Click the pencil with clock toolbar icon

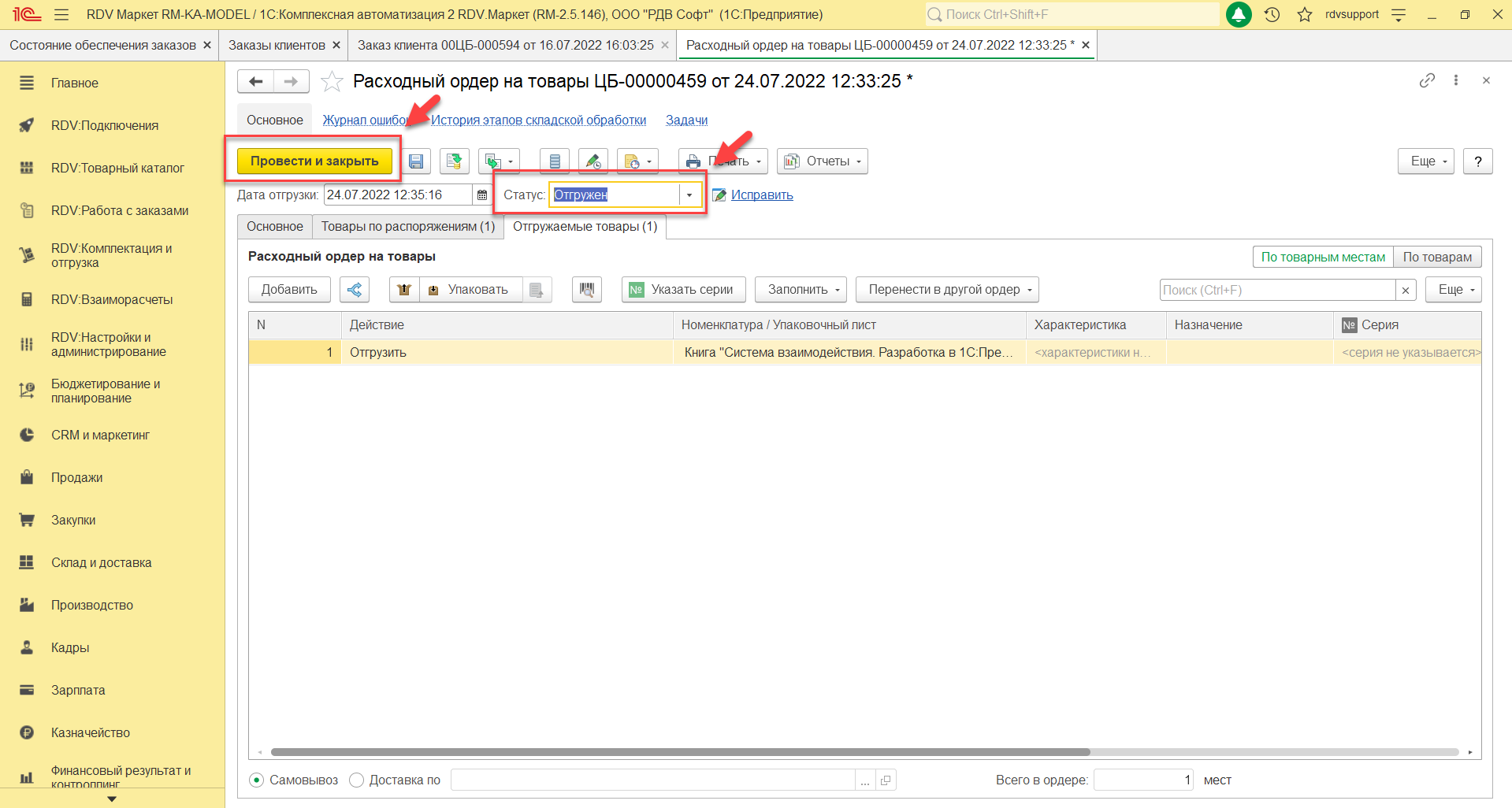[x=593, y=161]
